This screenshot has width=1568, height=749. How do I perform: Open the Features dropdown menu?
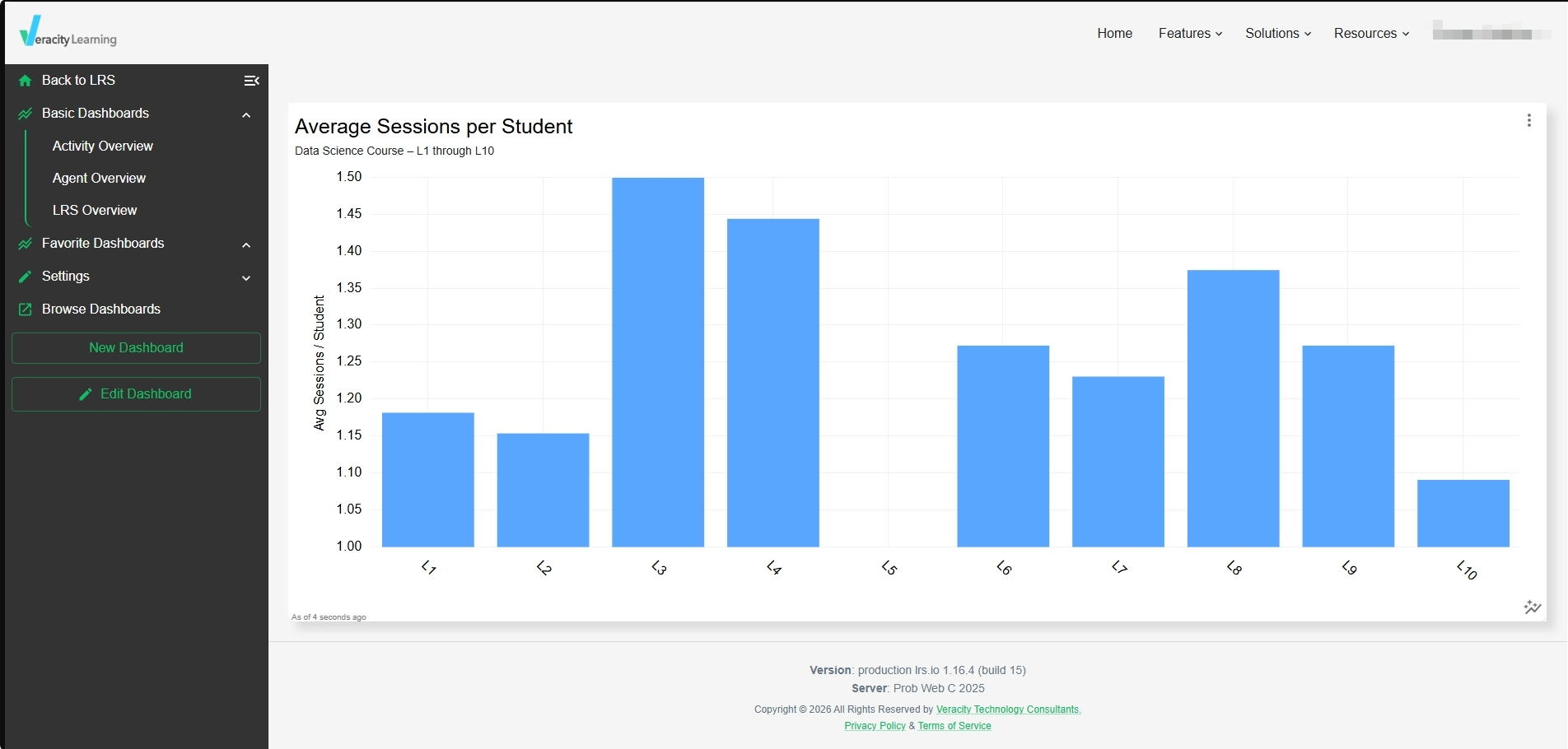coord(1190,34)
